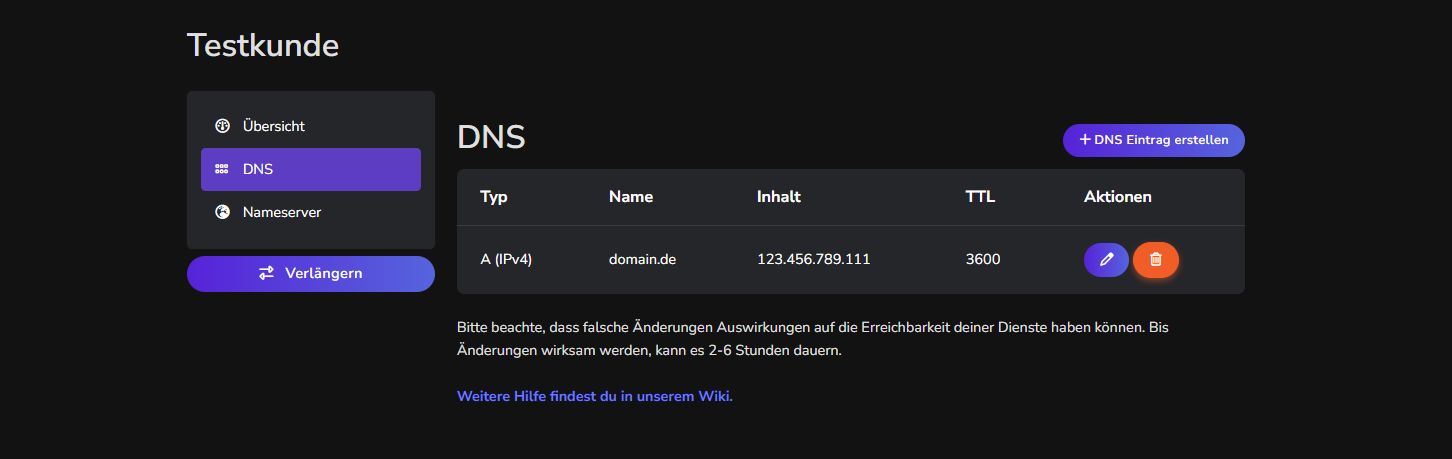Image resolution: width=1452 pixels, height=459 pixels.
Task: Click the pencil edit icon for domain.de
Action: 1106,260
